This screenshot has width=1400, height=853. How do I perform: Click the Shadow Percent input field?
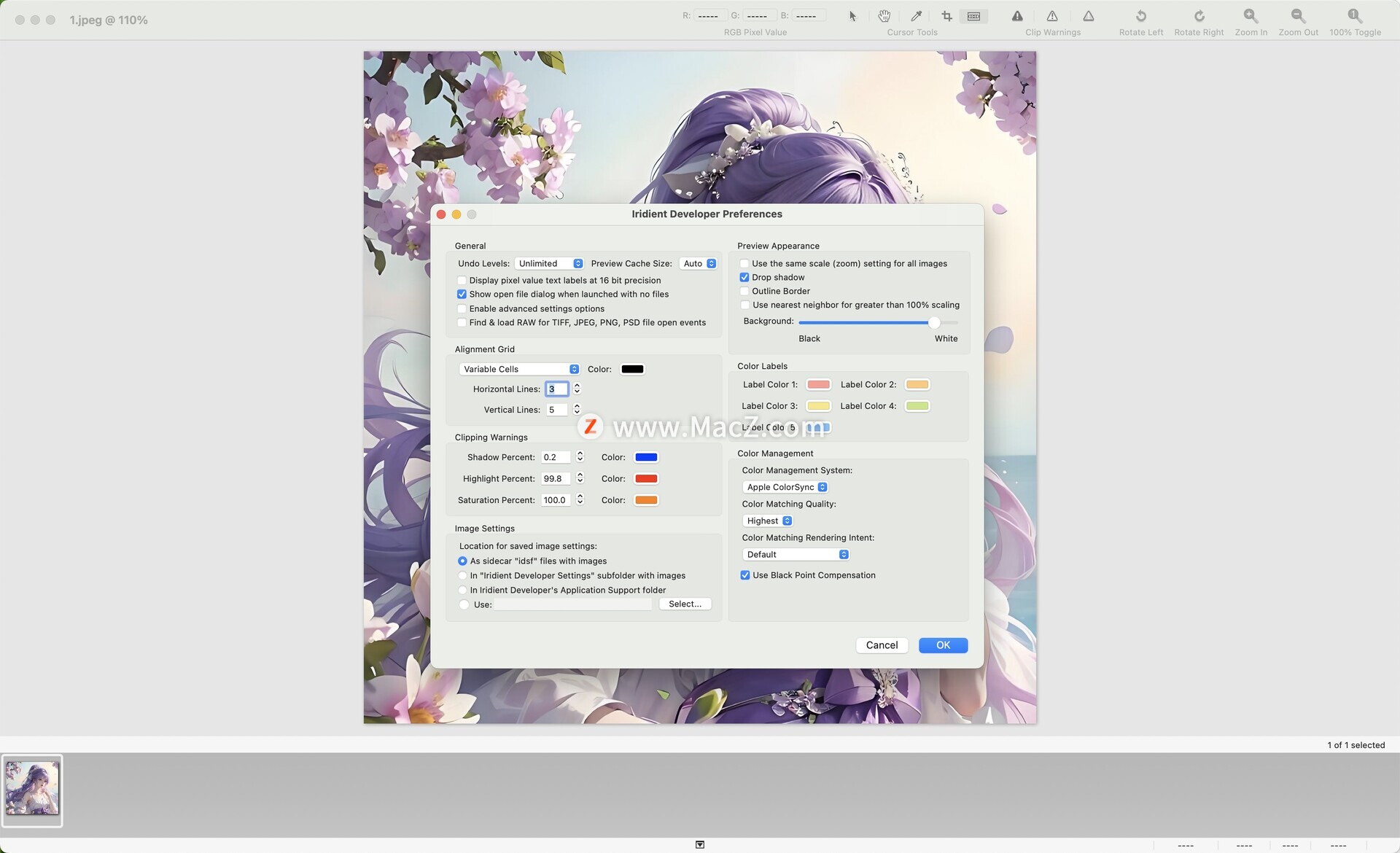coord(556,457)
